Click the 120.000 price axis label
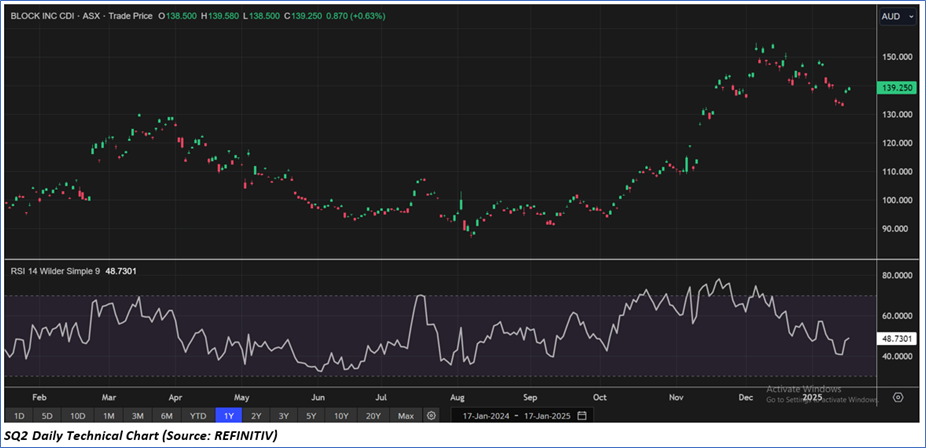Viewport: 926px width, 448px height. click(898, 143)
